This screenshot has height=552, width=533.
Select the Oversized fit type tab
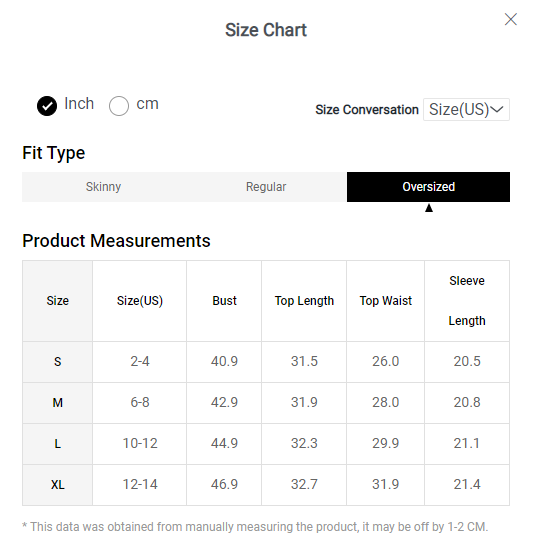tap(428, 187)
